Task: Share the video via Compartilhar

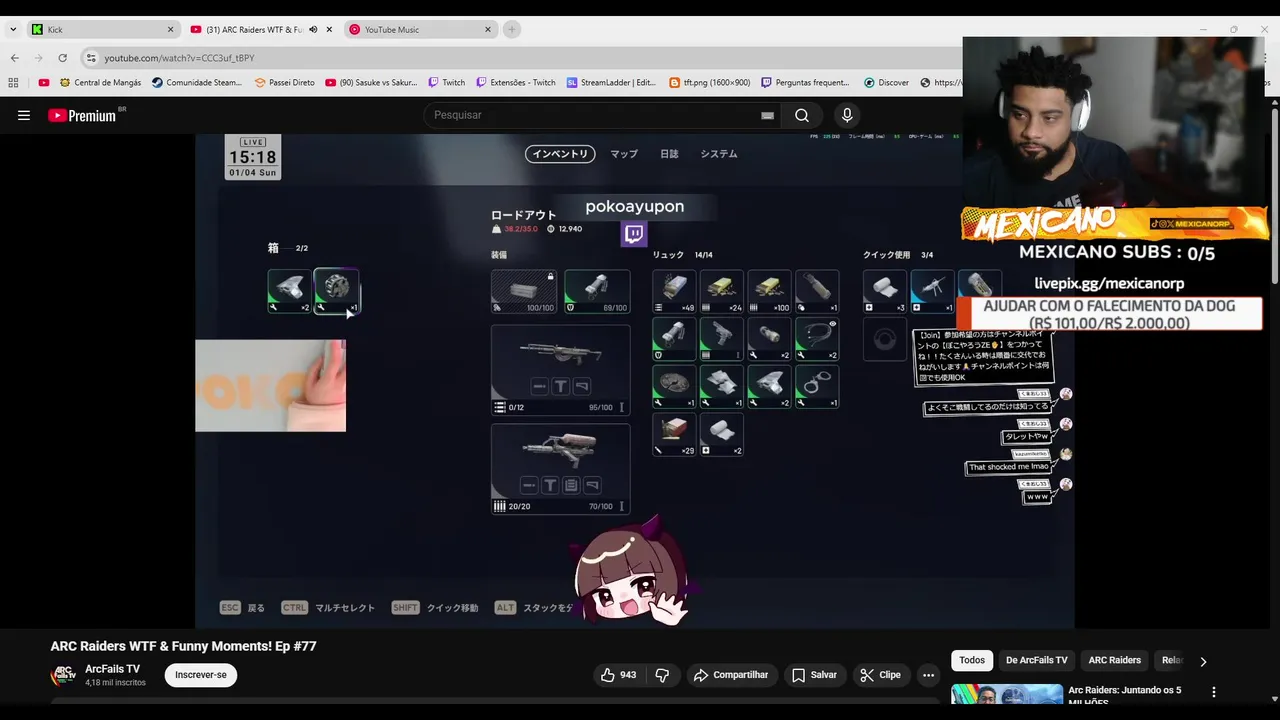Action: pyautogui.click(x=731, y=675)
